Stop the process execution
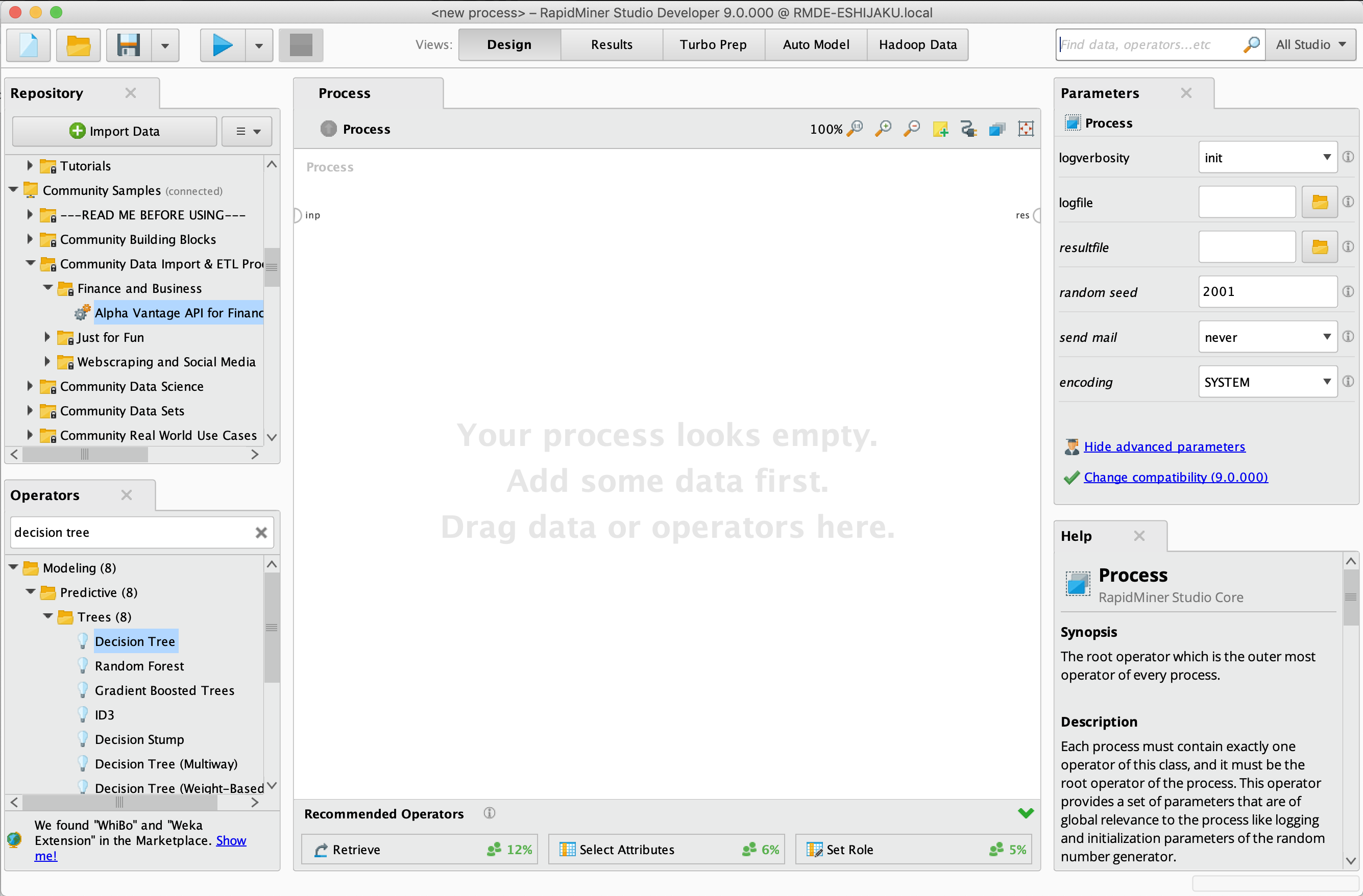The height and width of the screenshot is (896, 1363). [300, 45]
